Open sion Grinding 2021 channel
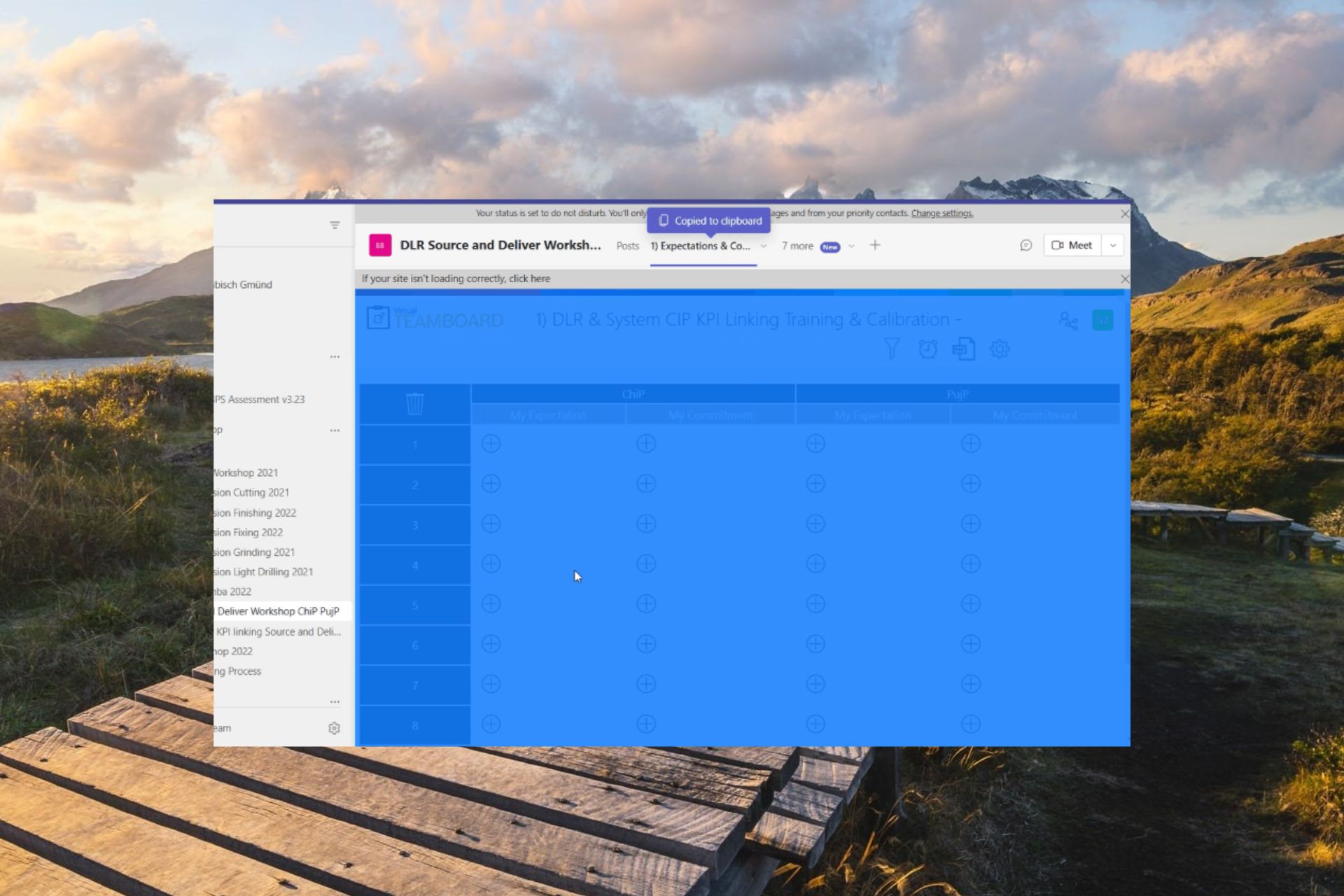 click(255, 552)
